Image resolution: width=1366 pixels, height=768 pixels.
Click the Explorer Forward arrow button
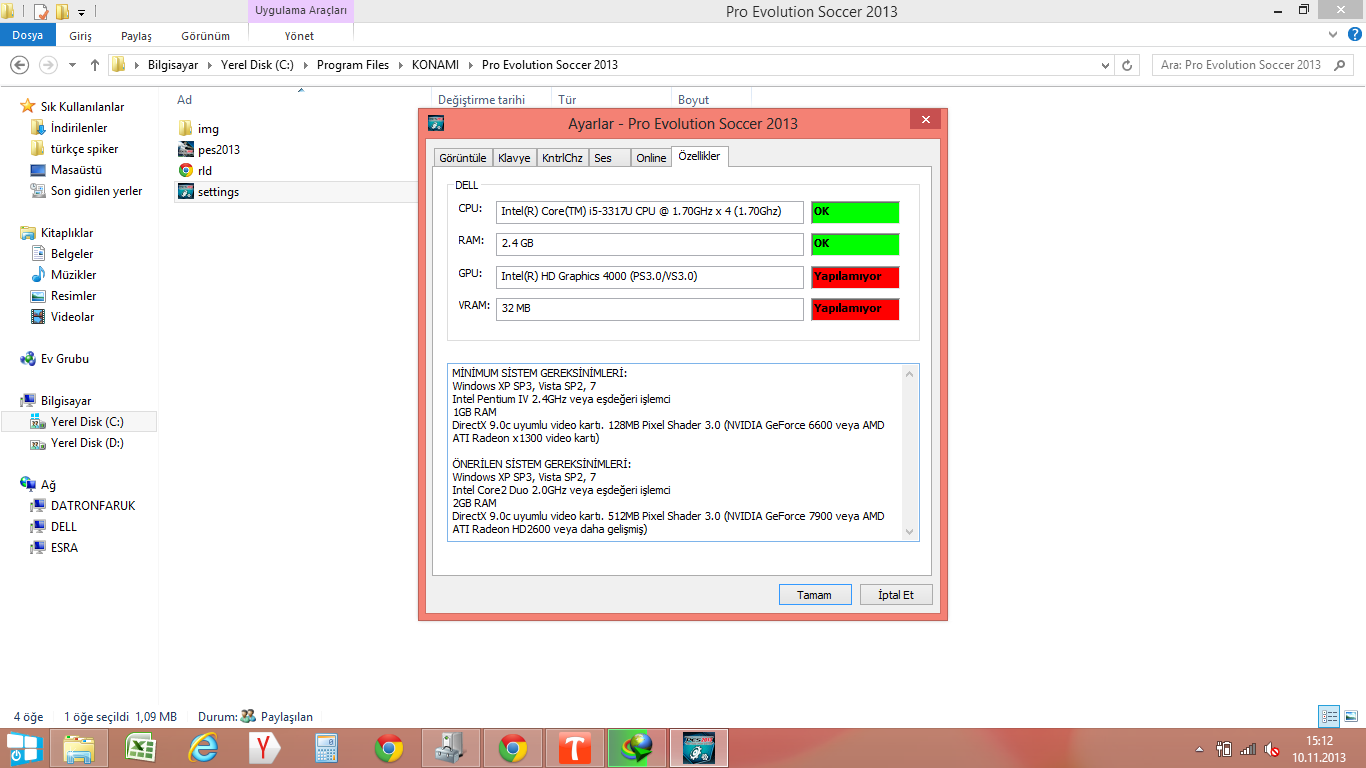click(48, 65)
